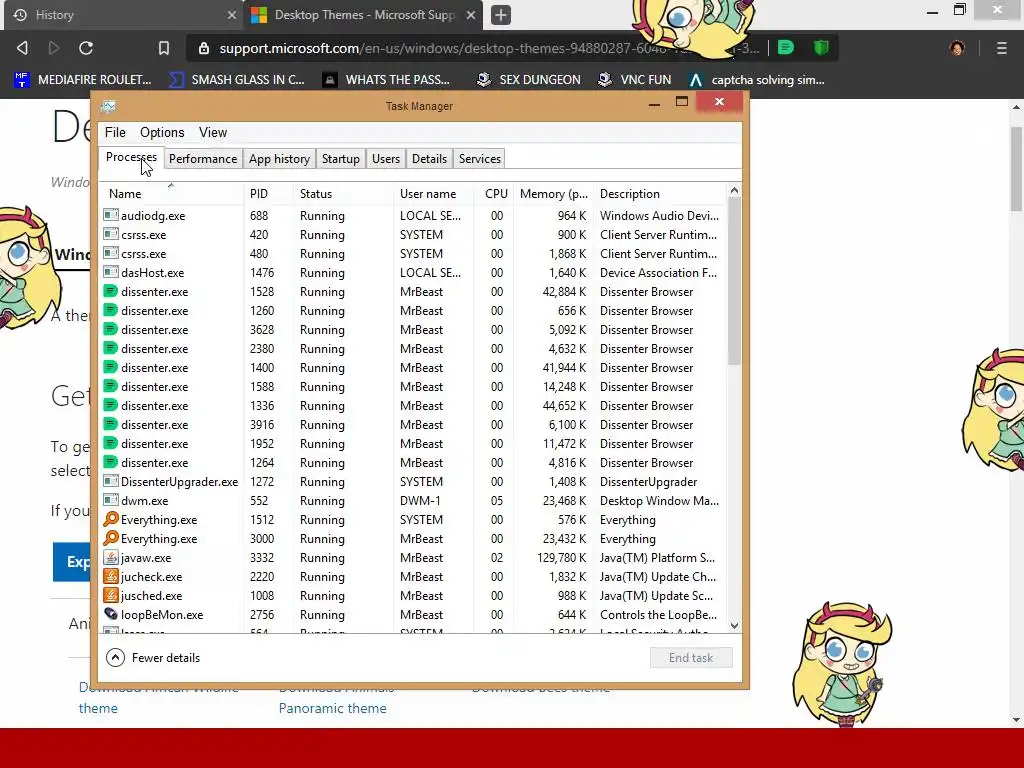Switch to the Services tab
The width and height of the screenshot is (1024, 768).
pos(479,159)
